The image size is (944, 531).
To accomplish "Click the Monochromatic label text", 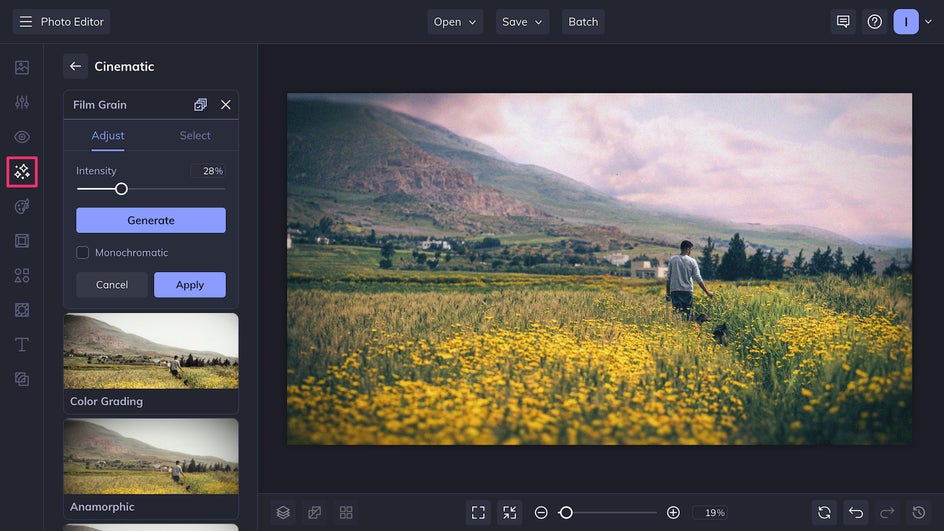I will 131,252.
